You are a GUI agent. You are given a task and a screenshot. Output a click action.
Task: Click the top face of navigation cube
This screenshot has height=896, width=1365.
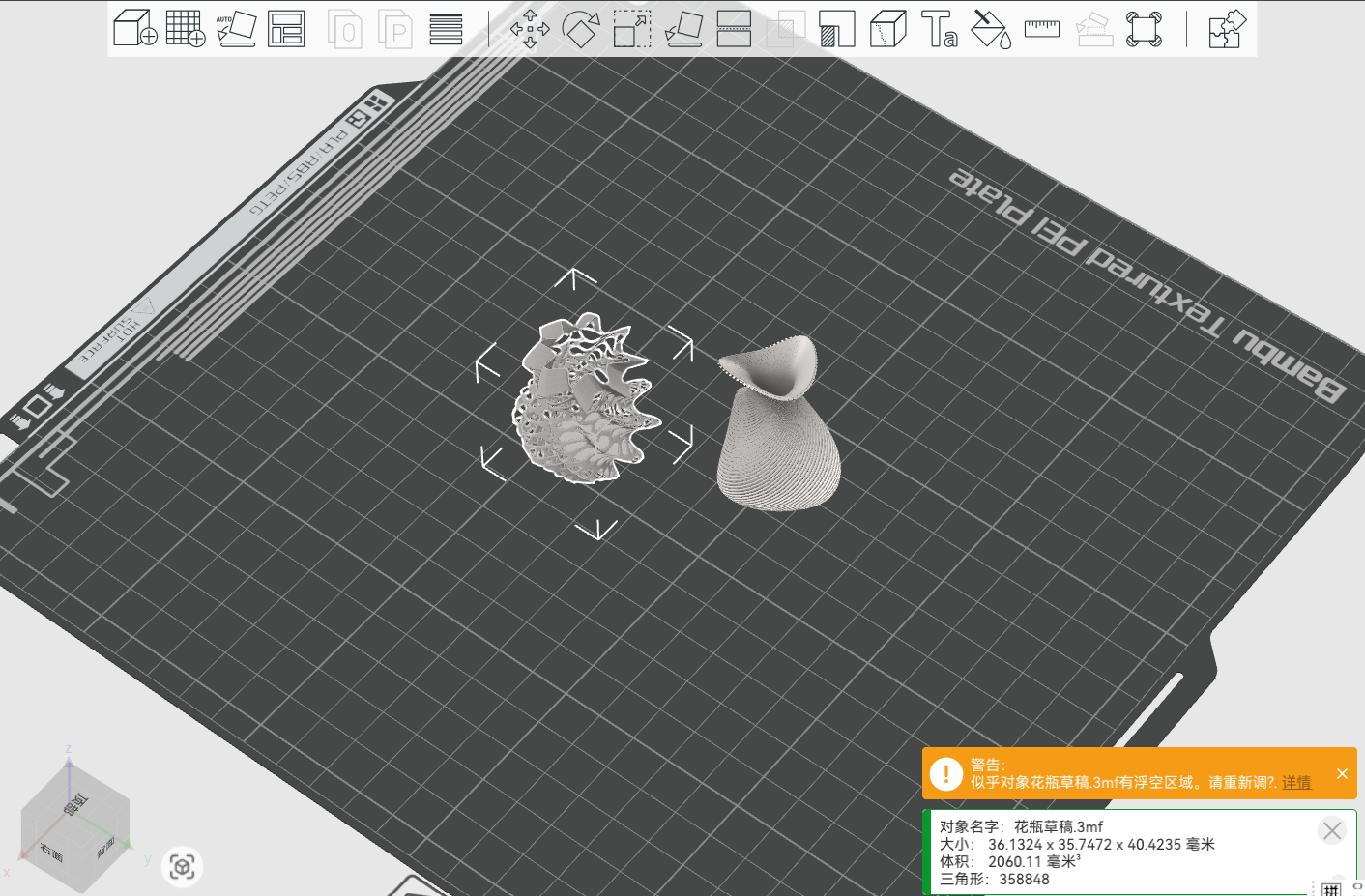[75, 802]
